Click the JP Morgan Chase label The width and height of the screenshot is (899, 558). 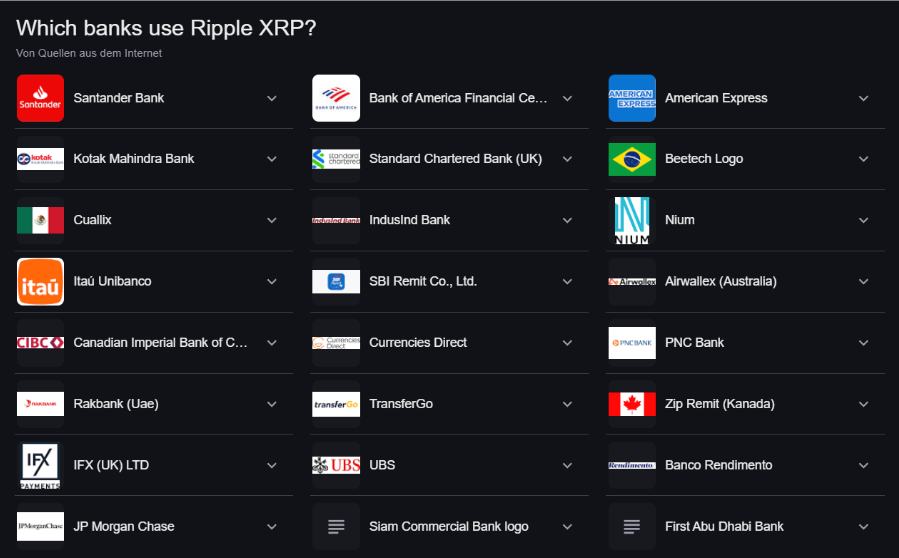(x=124, y=526)
